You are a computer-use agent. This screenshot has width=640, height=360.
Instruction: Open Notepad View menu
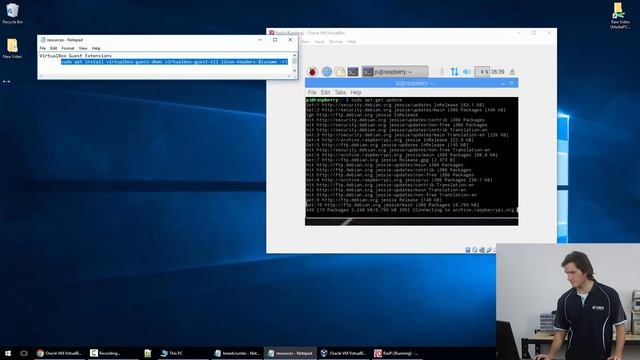coord(83,48)
